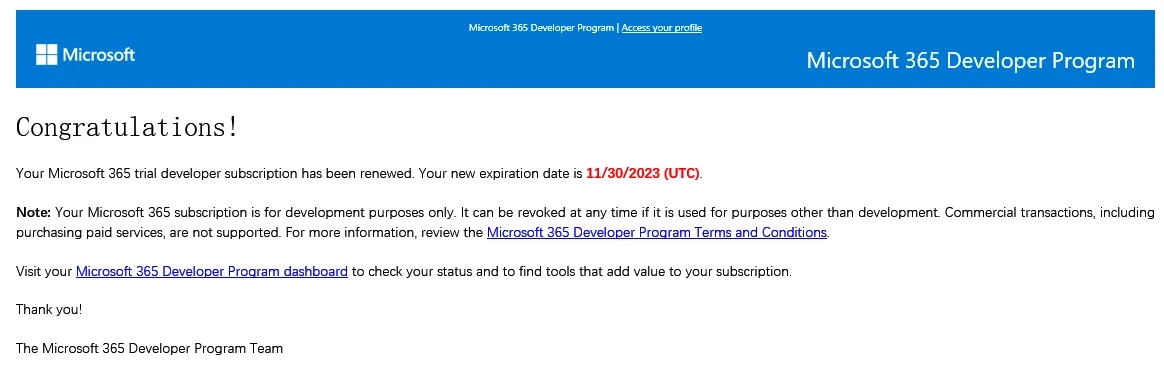
Task: Click The Microsoft 365 Developer Program Team signature
Action: click(x=149, y=348)
